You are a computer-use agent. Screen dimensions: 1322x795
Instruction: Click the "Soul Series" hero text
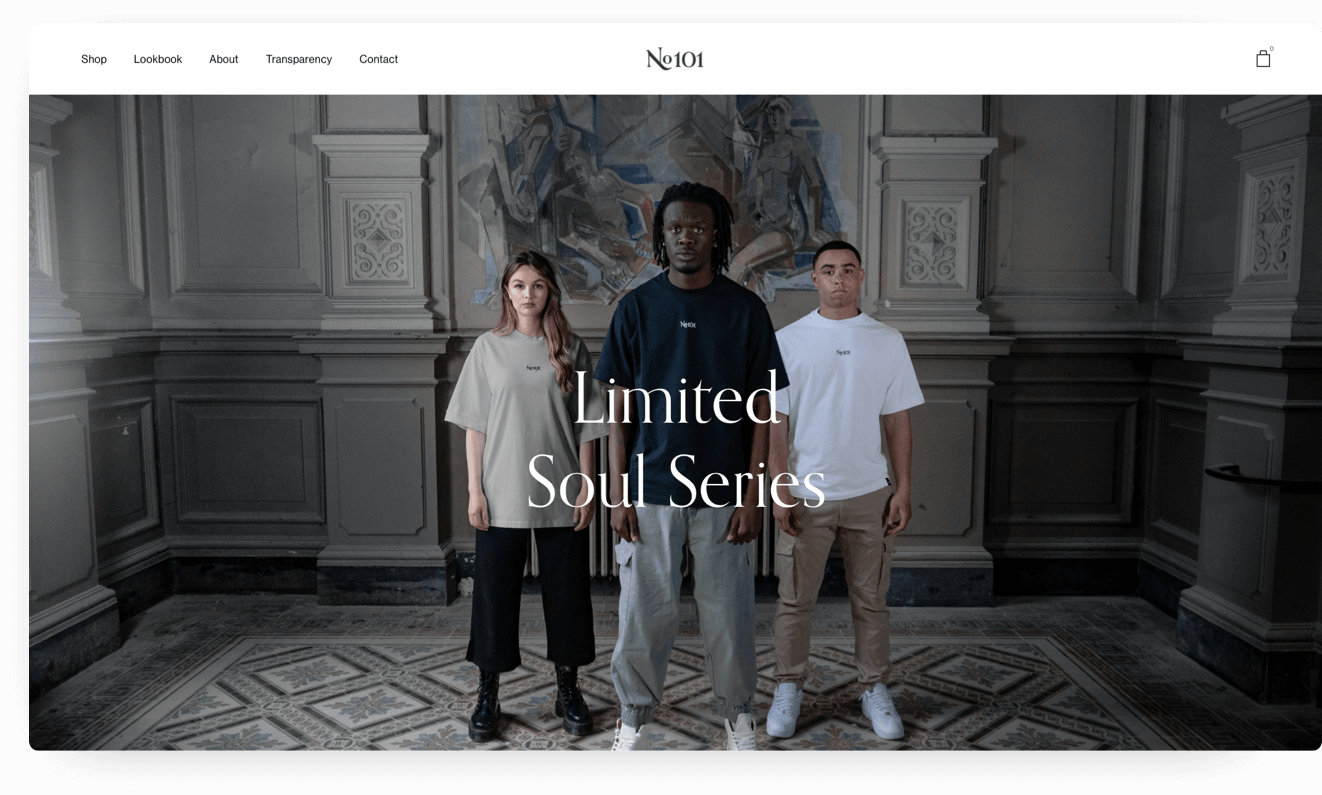click(x=676, y=481)
